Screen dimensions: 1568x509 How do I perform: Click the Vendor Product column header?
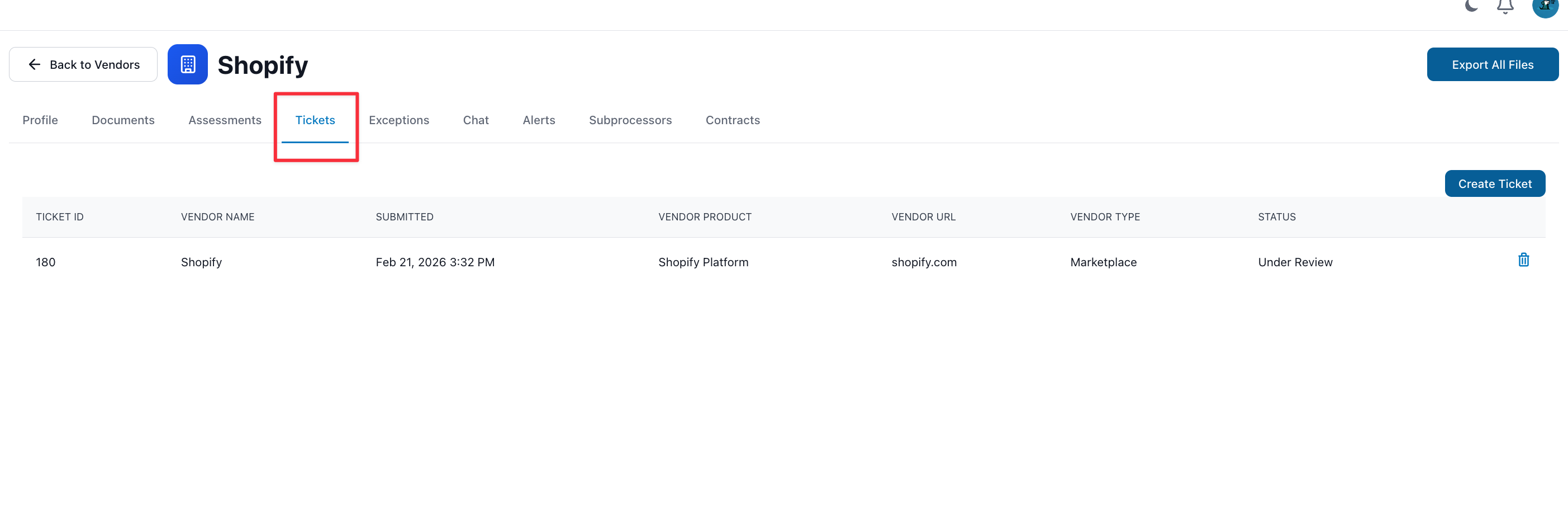(x=705, y=217)
